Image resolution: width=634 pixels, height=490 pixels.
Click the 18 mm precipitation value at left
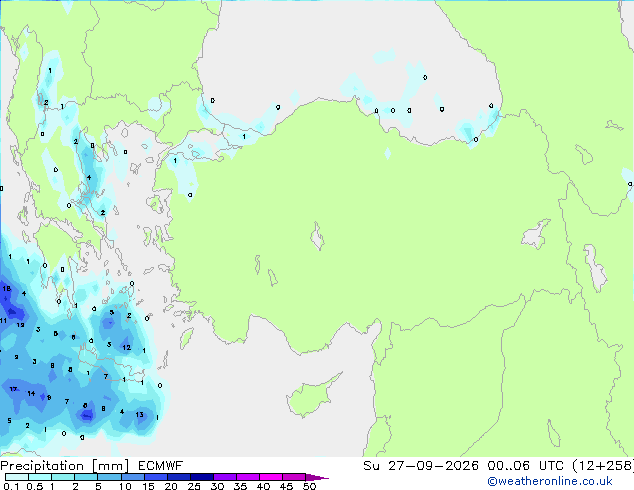coord(6,289)
